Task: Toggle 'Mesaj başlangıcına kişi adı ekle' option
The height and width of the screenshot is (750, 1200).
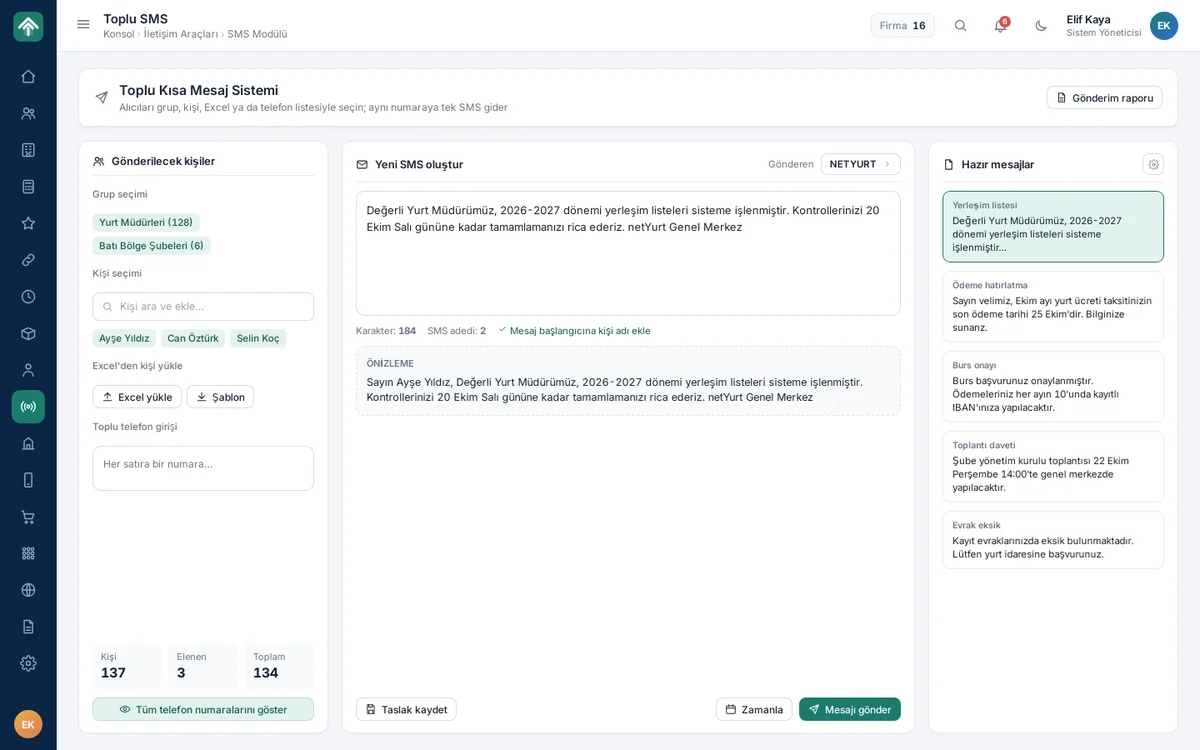Action: [574, 331]
